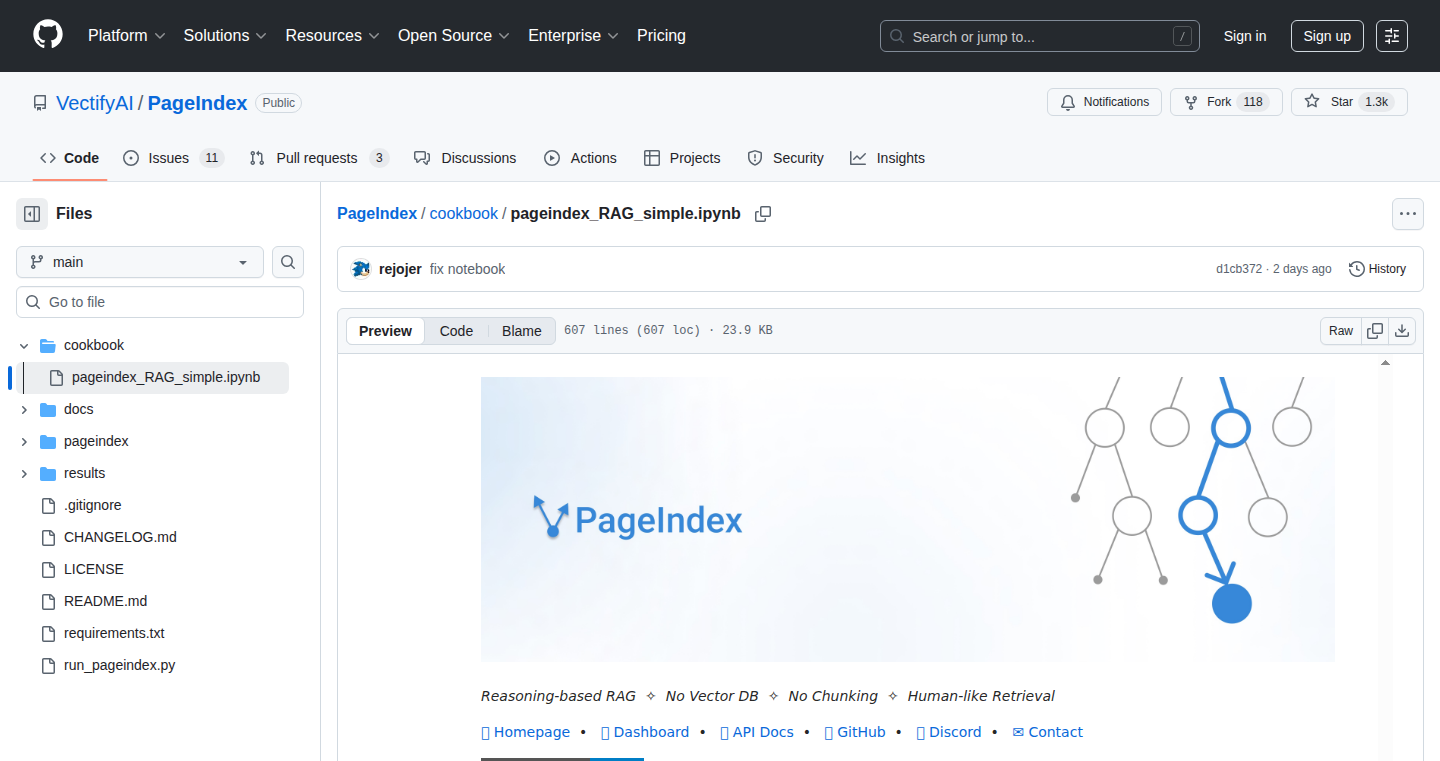Focus the Search or jump to field
The height and width of the screenshot is (761, 1440).
1039,36
